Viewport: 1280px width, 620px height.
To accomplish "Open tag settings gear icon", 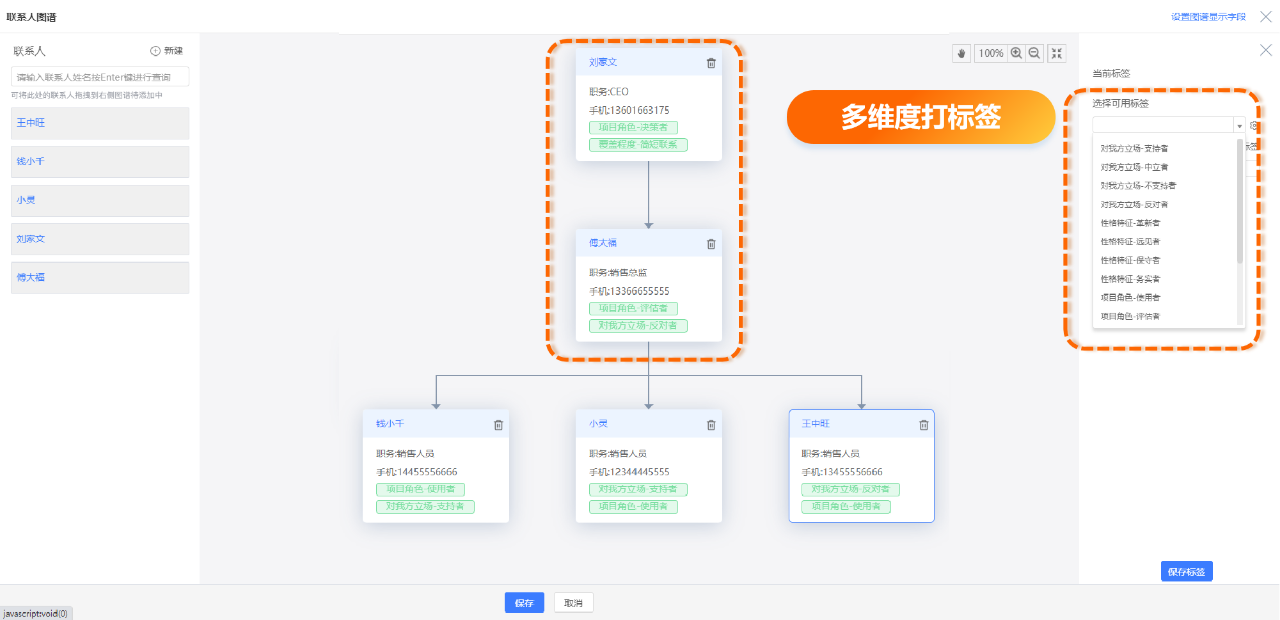I will click(x=1254, y=126).
